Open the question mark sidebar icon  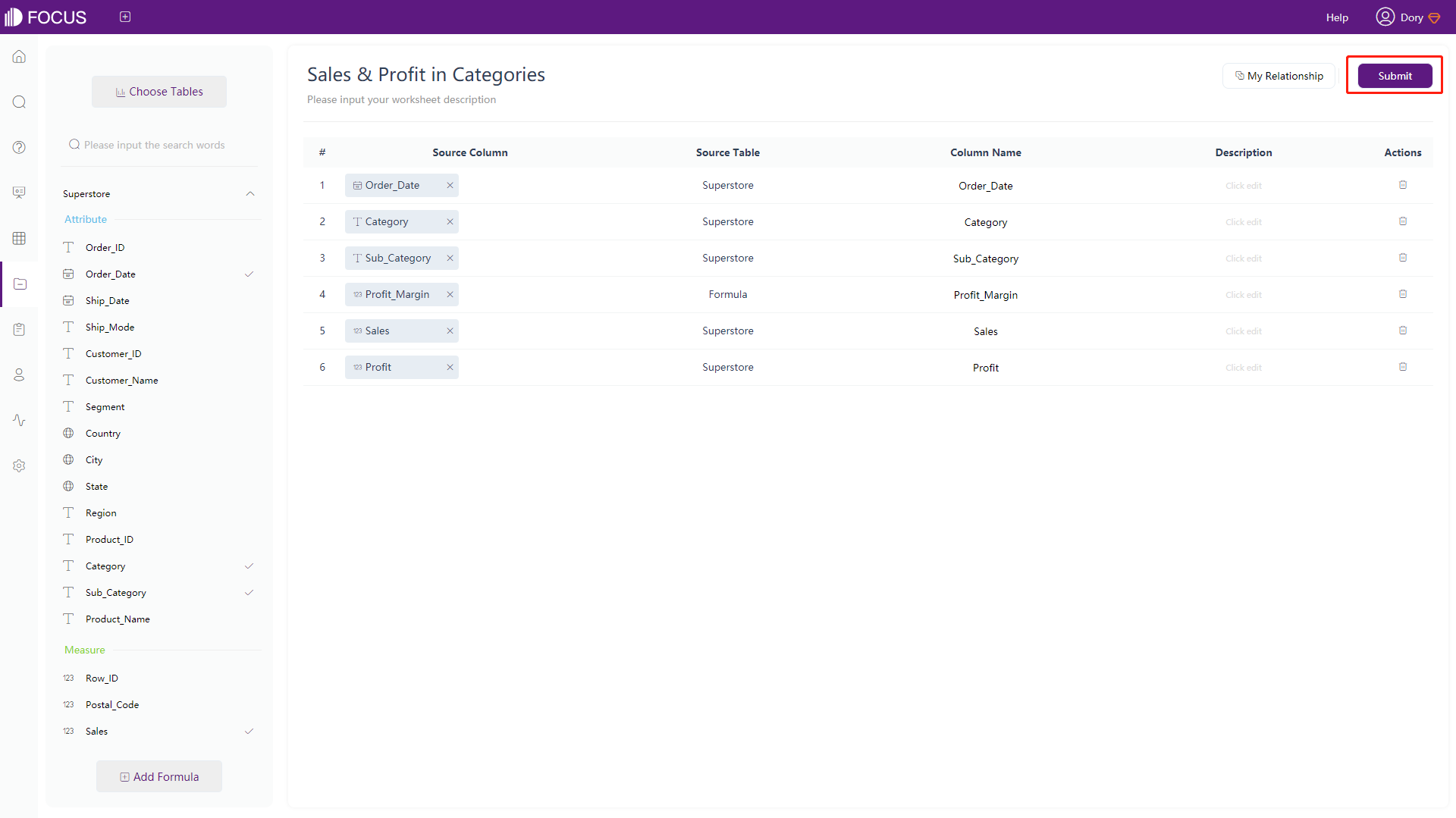click(x=19, y=148)
